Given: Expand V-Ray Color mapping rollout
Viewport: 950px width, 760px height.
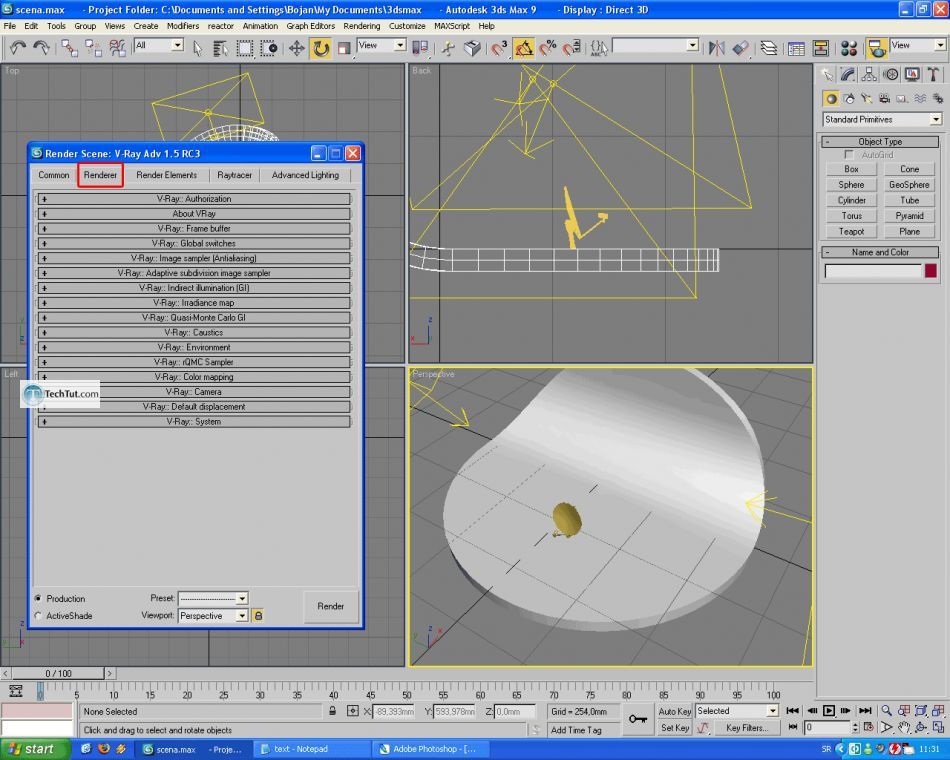Looking at the screenshot, I should click(194, 377).
